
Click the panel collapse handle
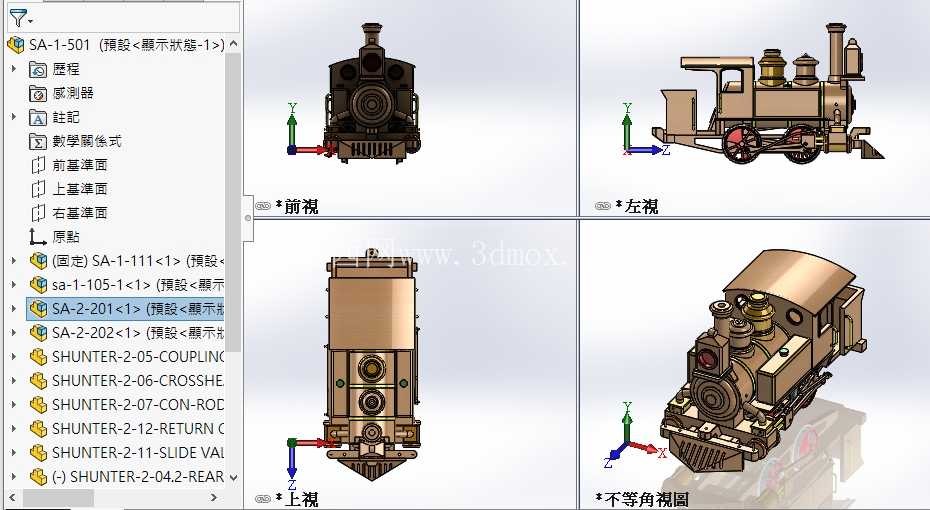point(248,218)
